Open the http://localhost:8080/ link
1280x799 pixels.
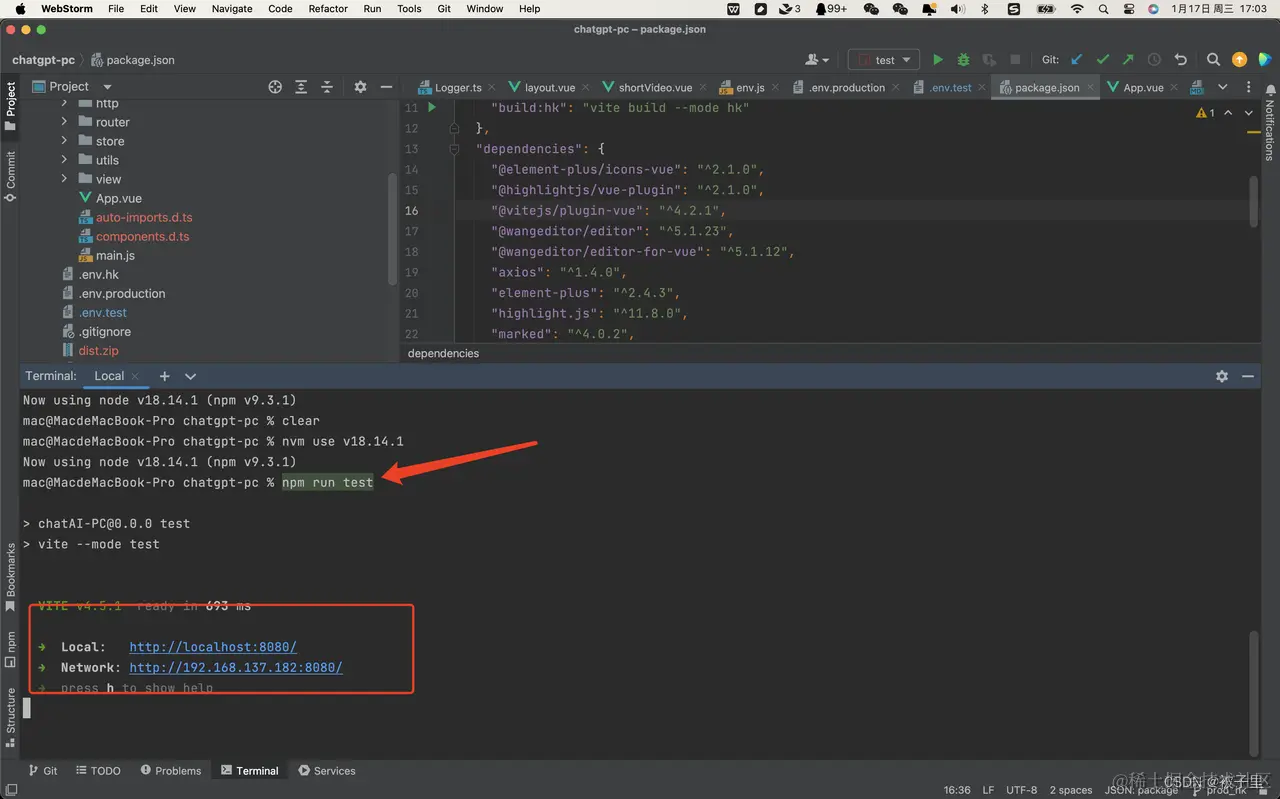[213, 647]
